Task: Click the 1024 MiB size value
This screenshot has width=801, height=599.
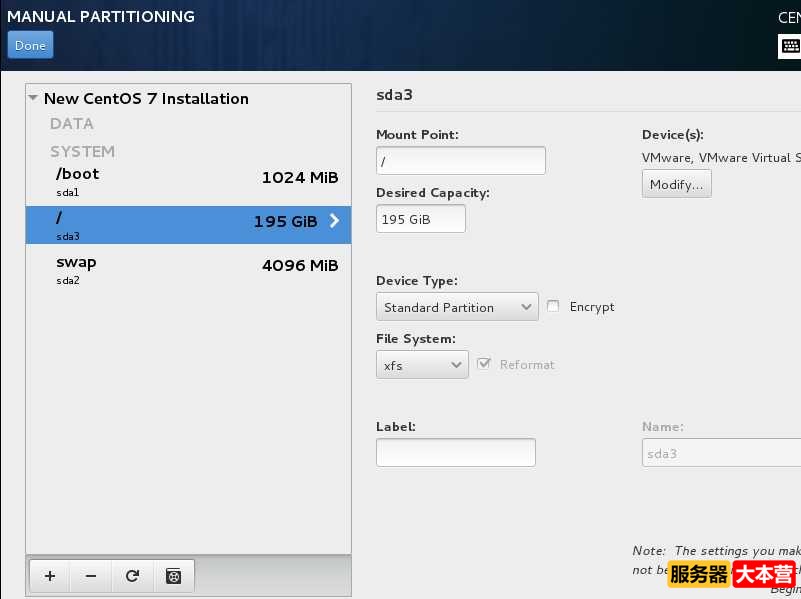Action: [300, 178]
